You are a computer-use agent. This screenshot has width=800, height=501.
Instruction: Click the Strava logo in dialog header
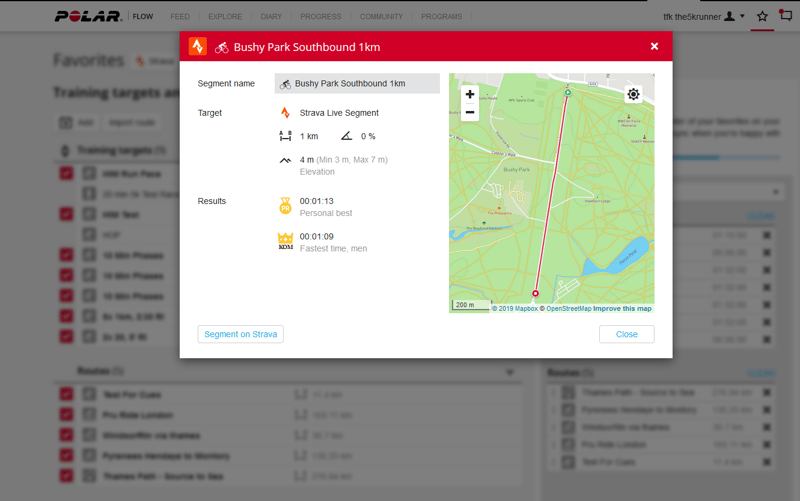click(x=197, y=46)
